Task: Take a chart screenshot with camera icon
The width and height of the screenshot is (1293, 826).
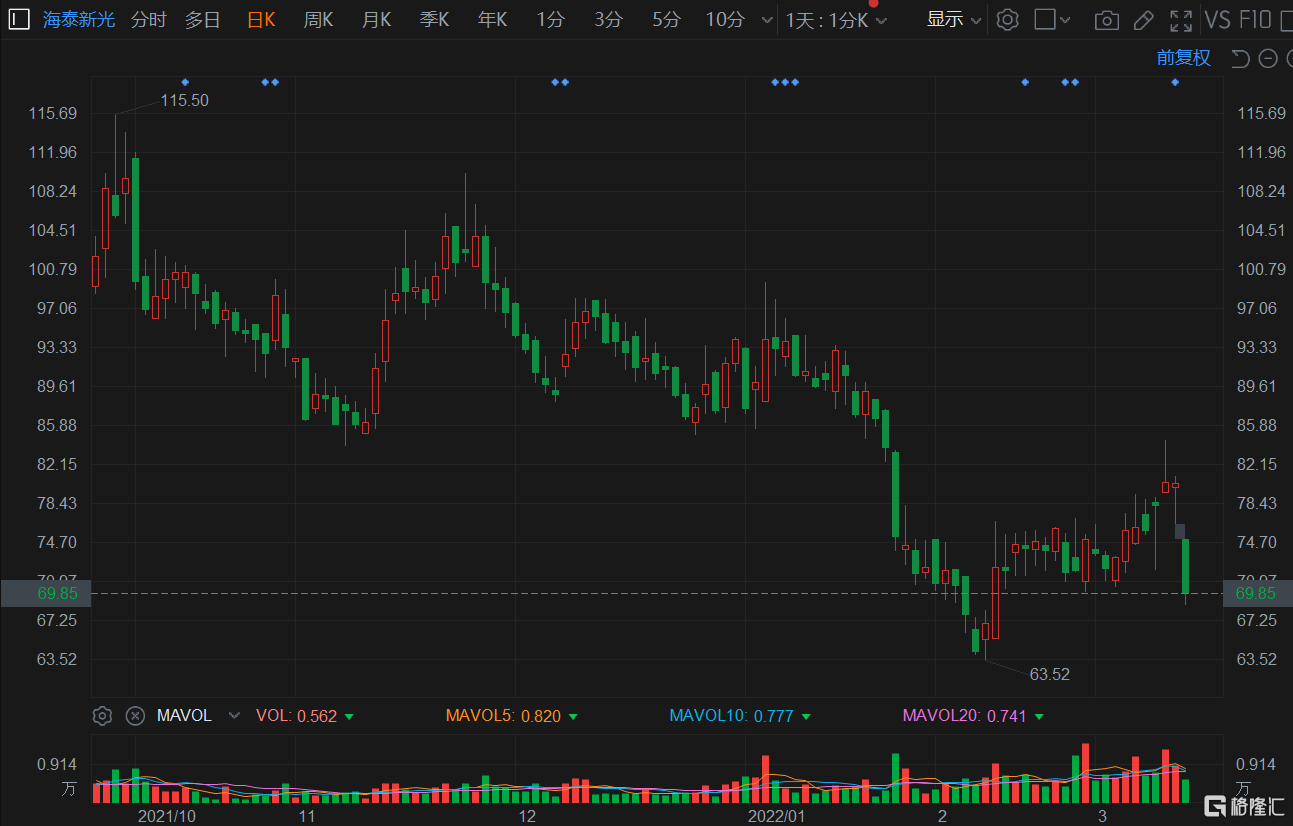Action: 1107,20
